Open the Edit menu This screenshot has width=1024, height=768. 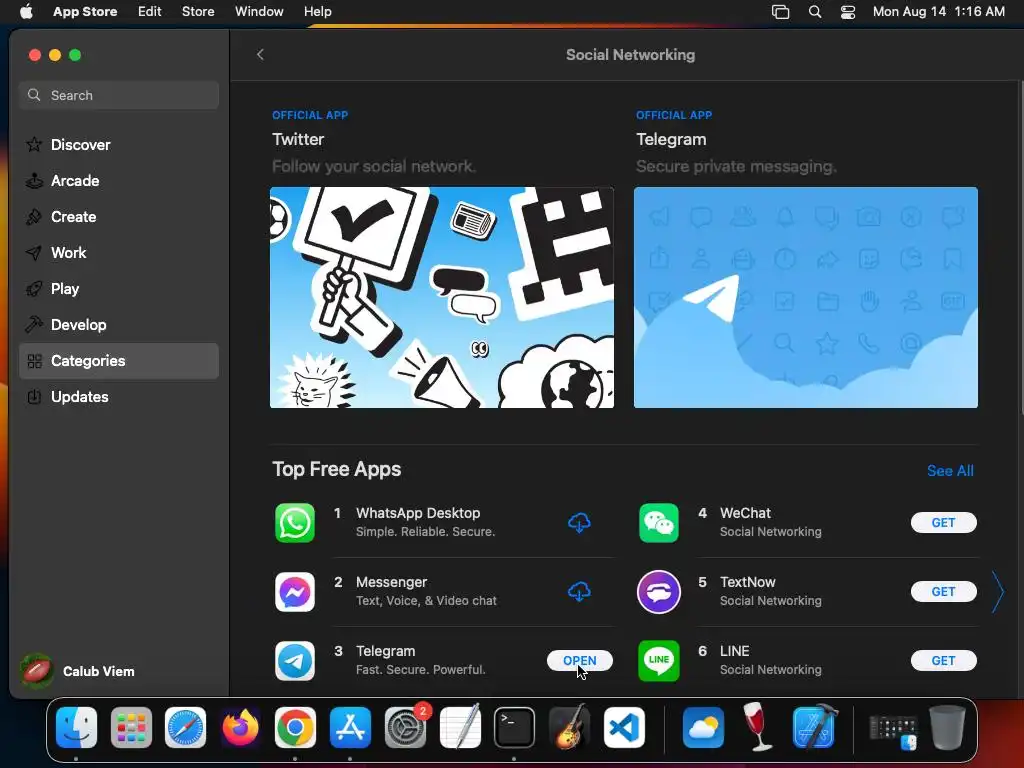[x=150, y=12]
